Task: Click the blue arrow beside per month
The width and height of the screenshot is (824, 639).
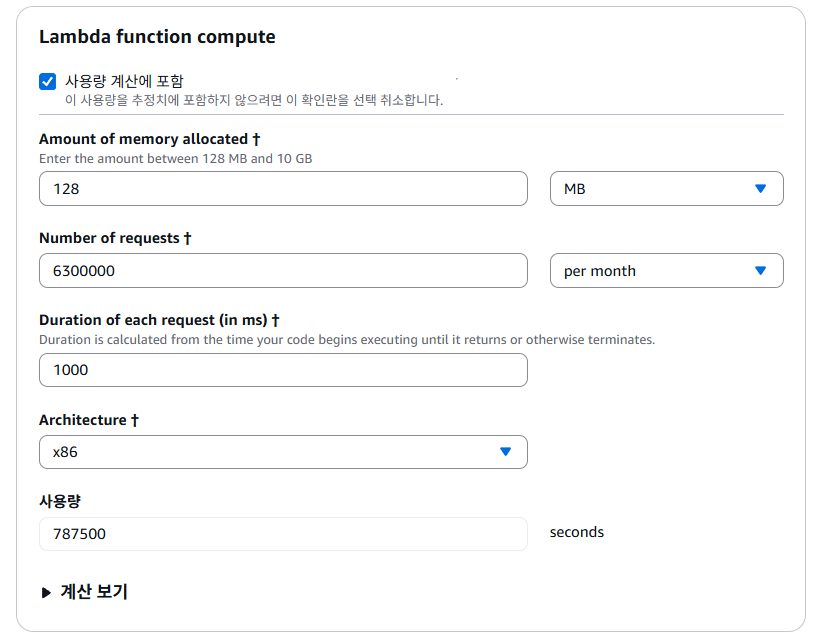Action: tap(760, 270)
